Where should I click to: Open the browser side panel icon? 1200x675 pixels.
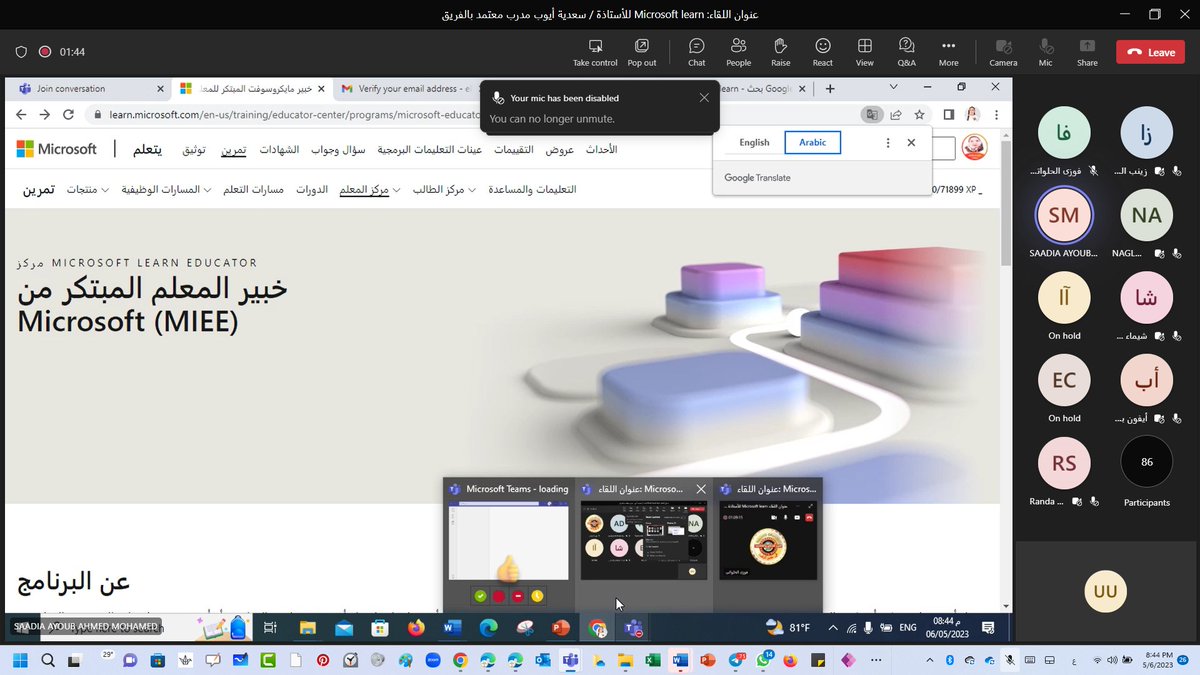(x=949, y=115)
